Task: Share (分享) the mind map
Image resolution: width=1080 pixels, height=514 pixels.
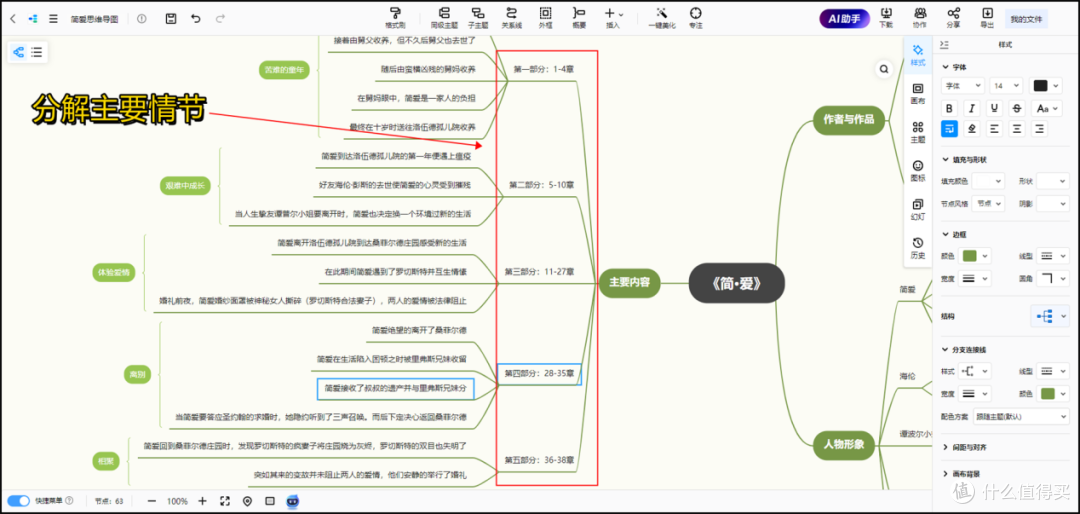Action: click(953, 17)
